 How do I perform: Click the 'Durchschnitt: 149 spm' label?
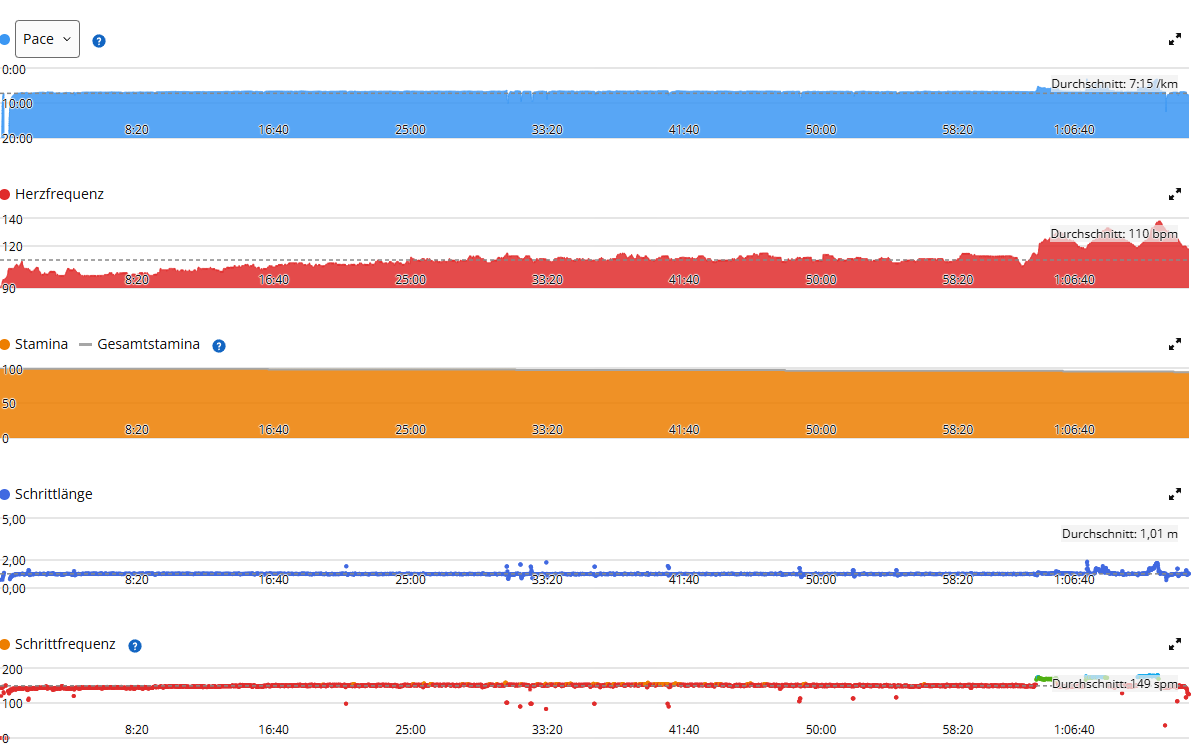click(1115, 684)
